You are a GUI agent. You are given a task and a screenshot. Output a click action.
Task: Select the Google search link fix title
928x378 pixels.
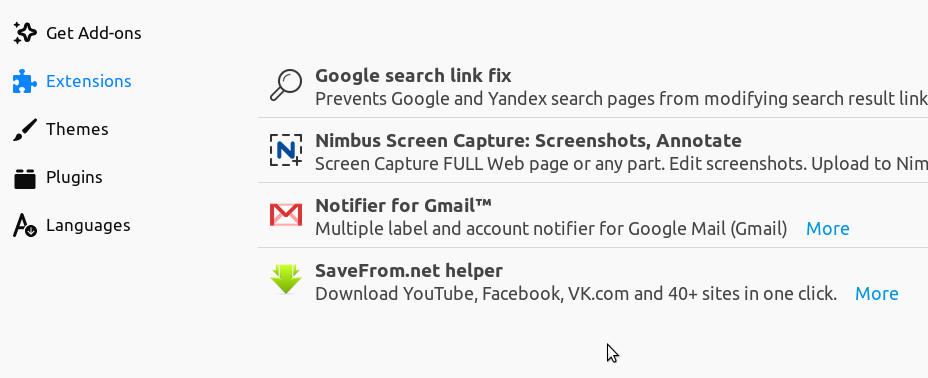(x=413, y=76)
